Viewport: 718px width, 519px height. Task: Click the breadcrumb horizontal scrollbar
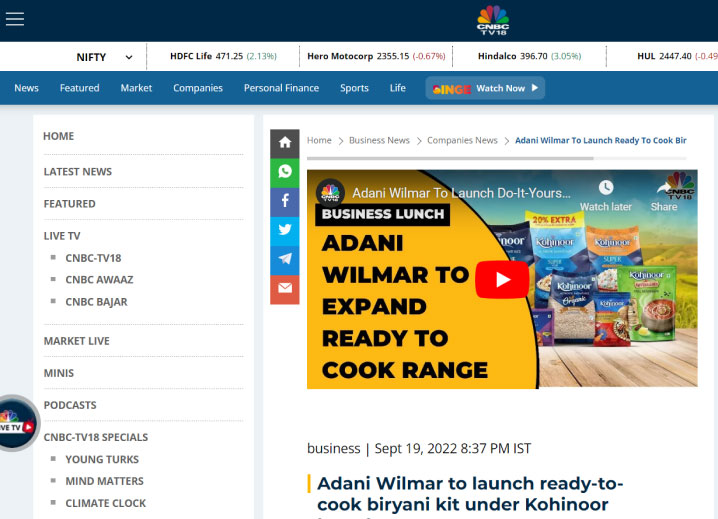[x=450, y=158]
